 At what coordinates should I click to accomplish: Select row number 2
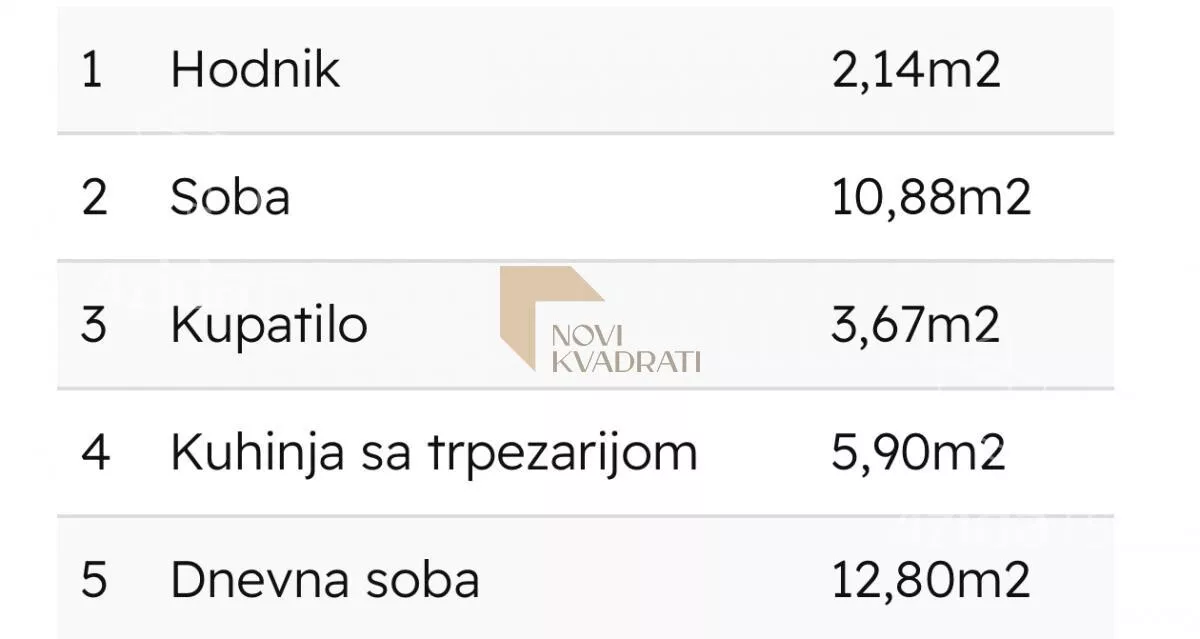click(93, 197)
